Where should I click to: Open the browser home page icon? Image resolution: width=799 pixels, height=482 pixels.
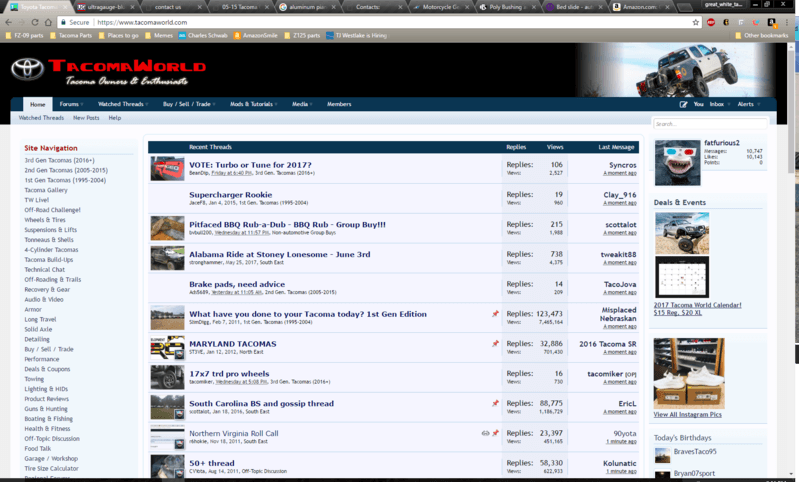(48, 22)
